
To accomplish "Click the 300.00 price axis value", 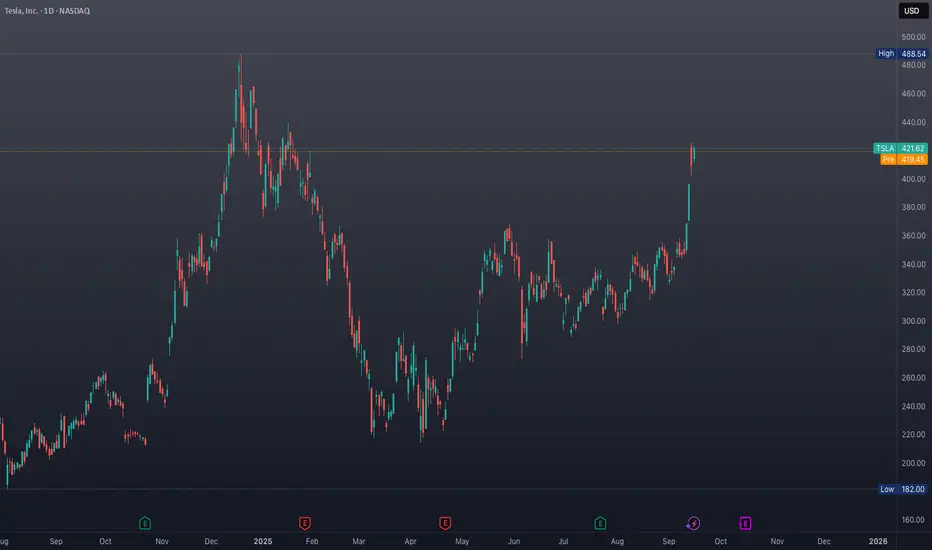I will pyautogui.click(x=914, y=320).
